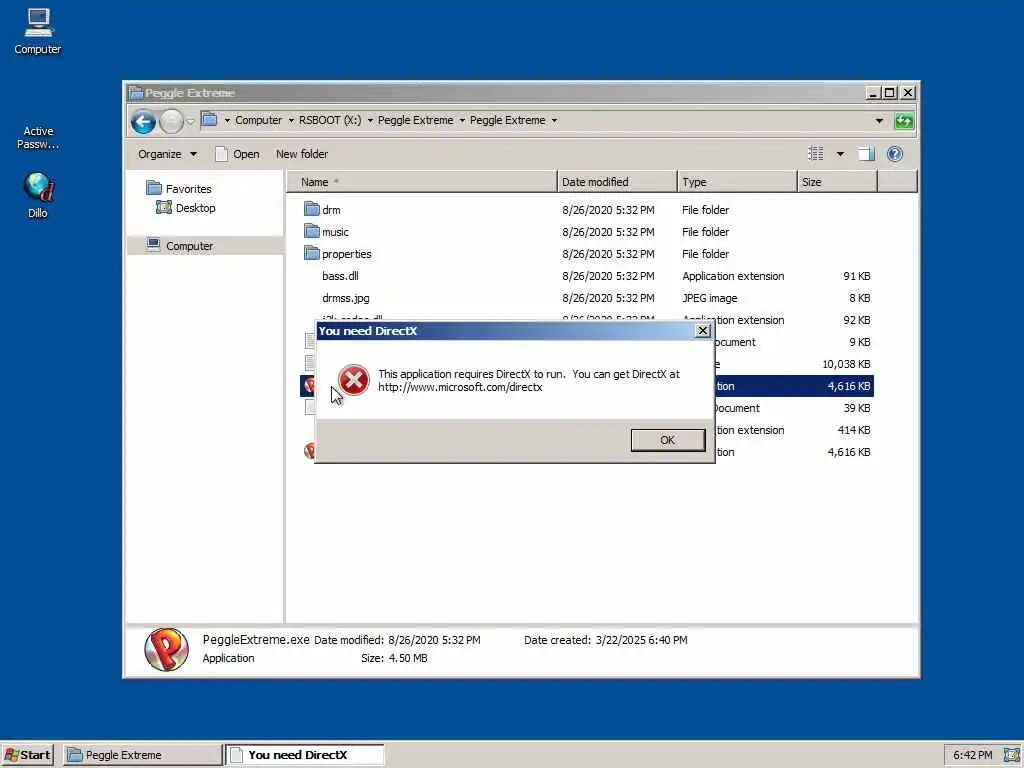Image resolution: width=1024 pixels, height=768 pixels.
Task: Select the drm folder
Action: [x=323, y=210]
